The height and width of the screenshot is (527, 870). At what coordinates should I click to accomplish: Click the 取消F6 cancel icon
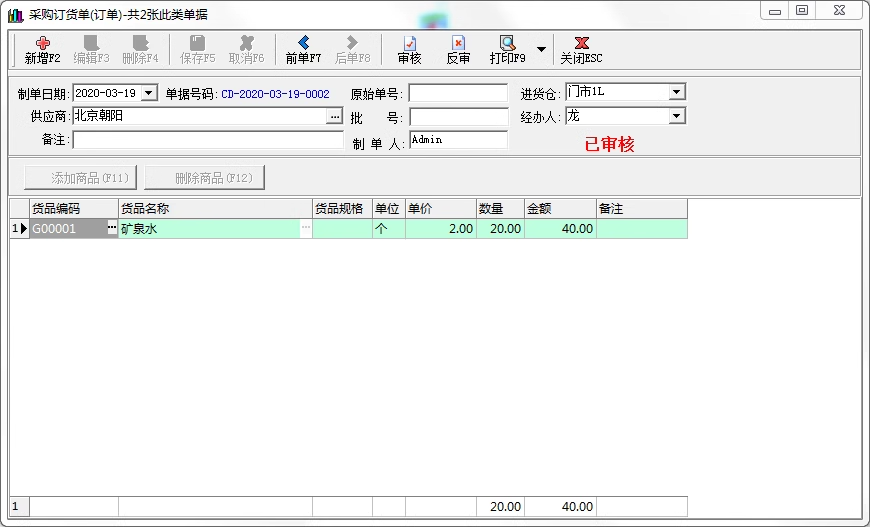pos(246,43)
